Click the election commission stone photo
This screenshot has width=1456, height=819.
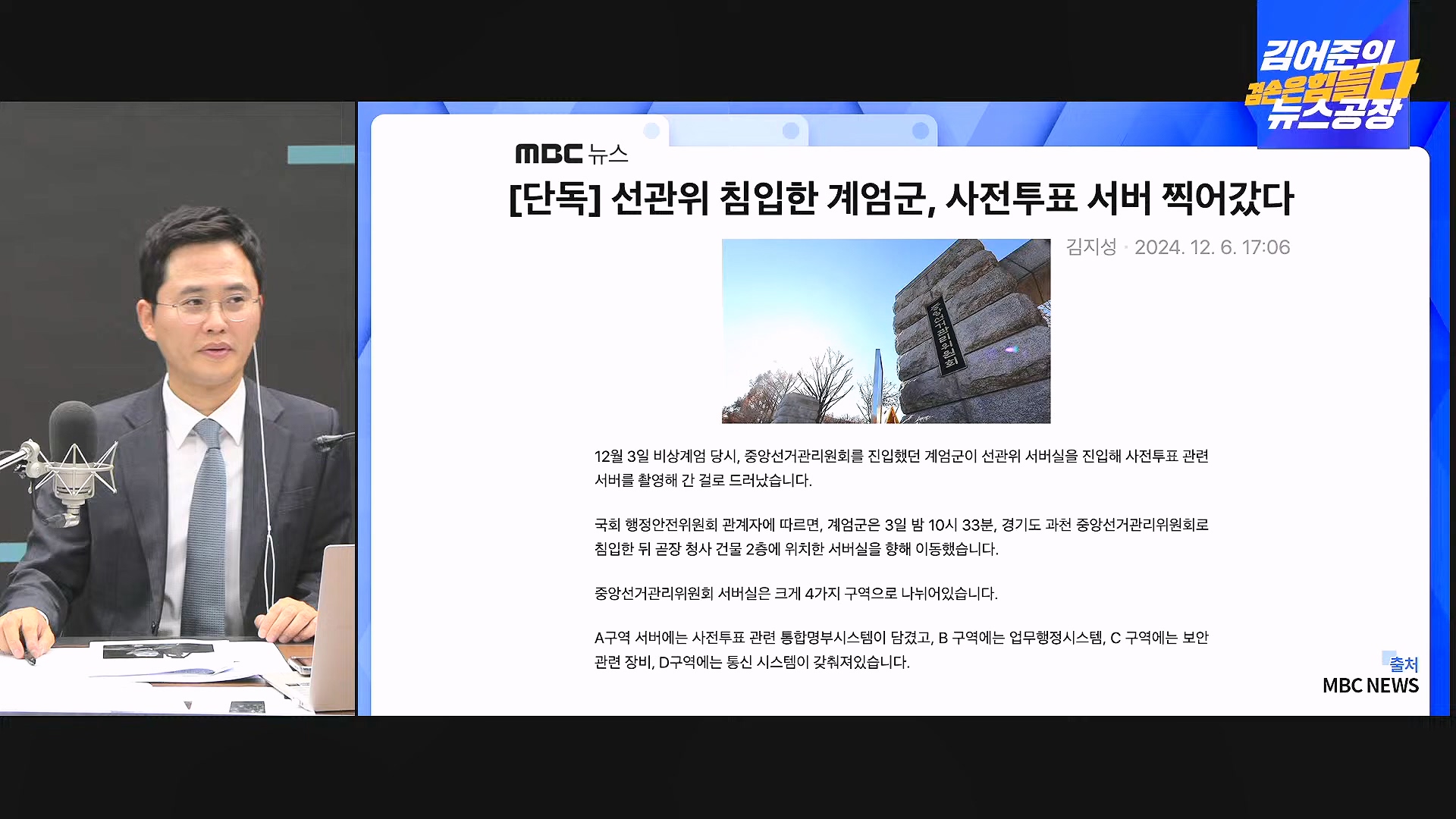click(x=886, y=331)
